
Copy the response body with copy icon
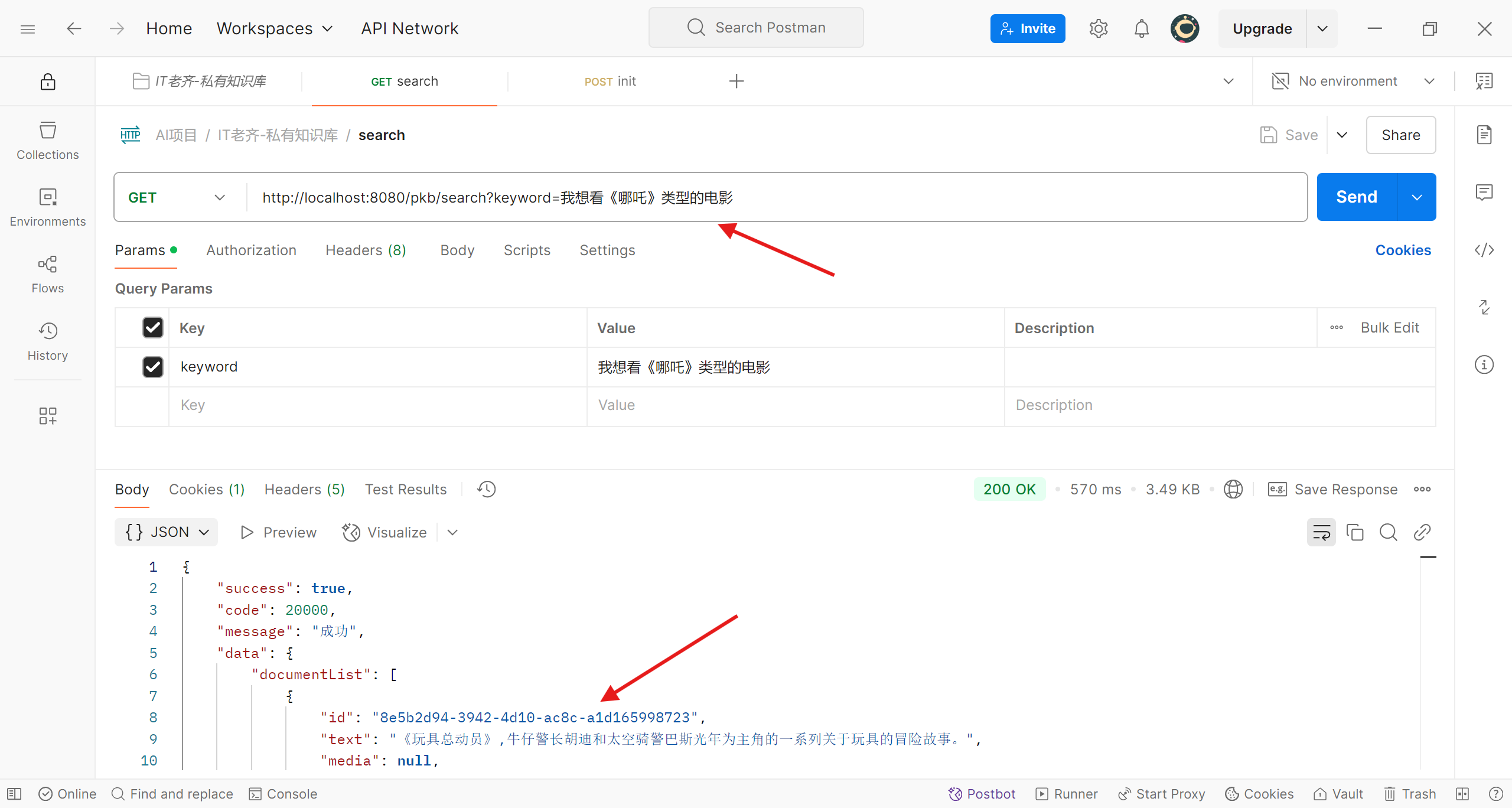point(1354,533)
